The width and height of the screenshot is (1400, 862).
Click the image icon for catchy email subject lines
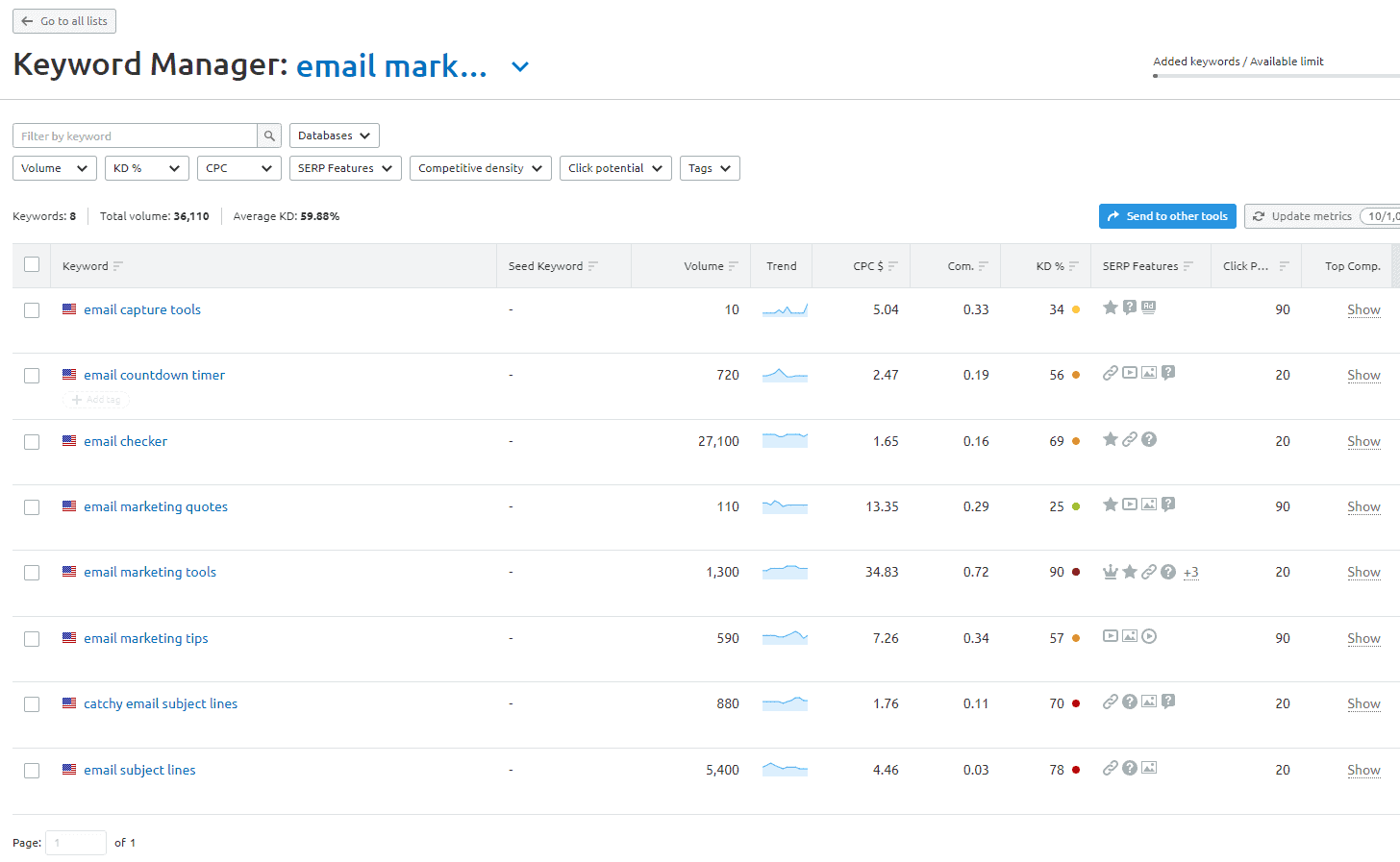1149,702
